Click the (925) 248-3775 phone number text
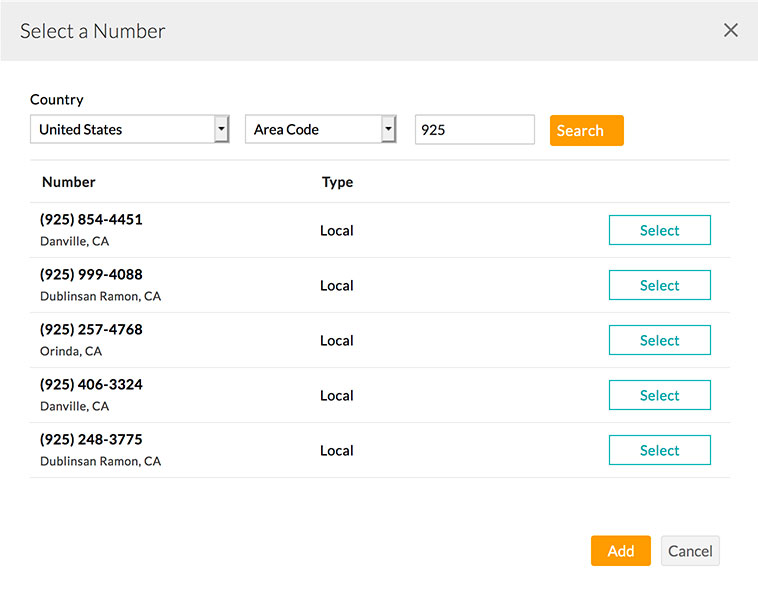Viewport: 758px width, 595px height. pyautogui.click(x=91, y=440)
